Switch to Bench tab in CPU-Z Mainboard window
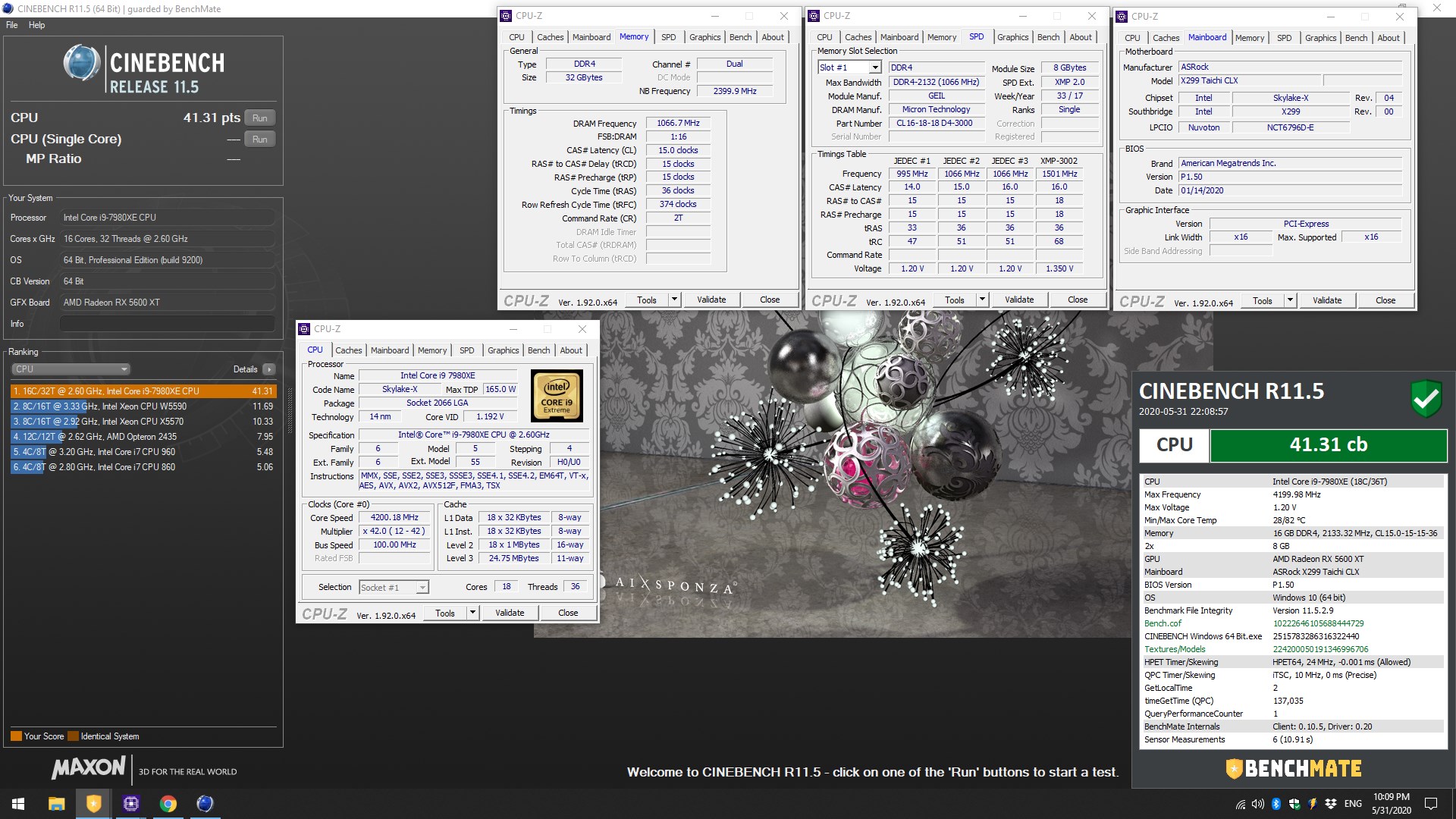 [x=1356, y=38]
